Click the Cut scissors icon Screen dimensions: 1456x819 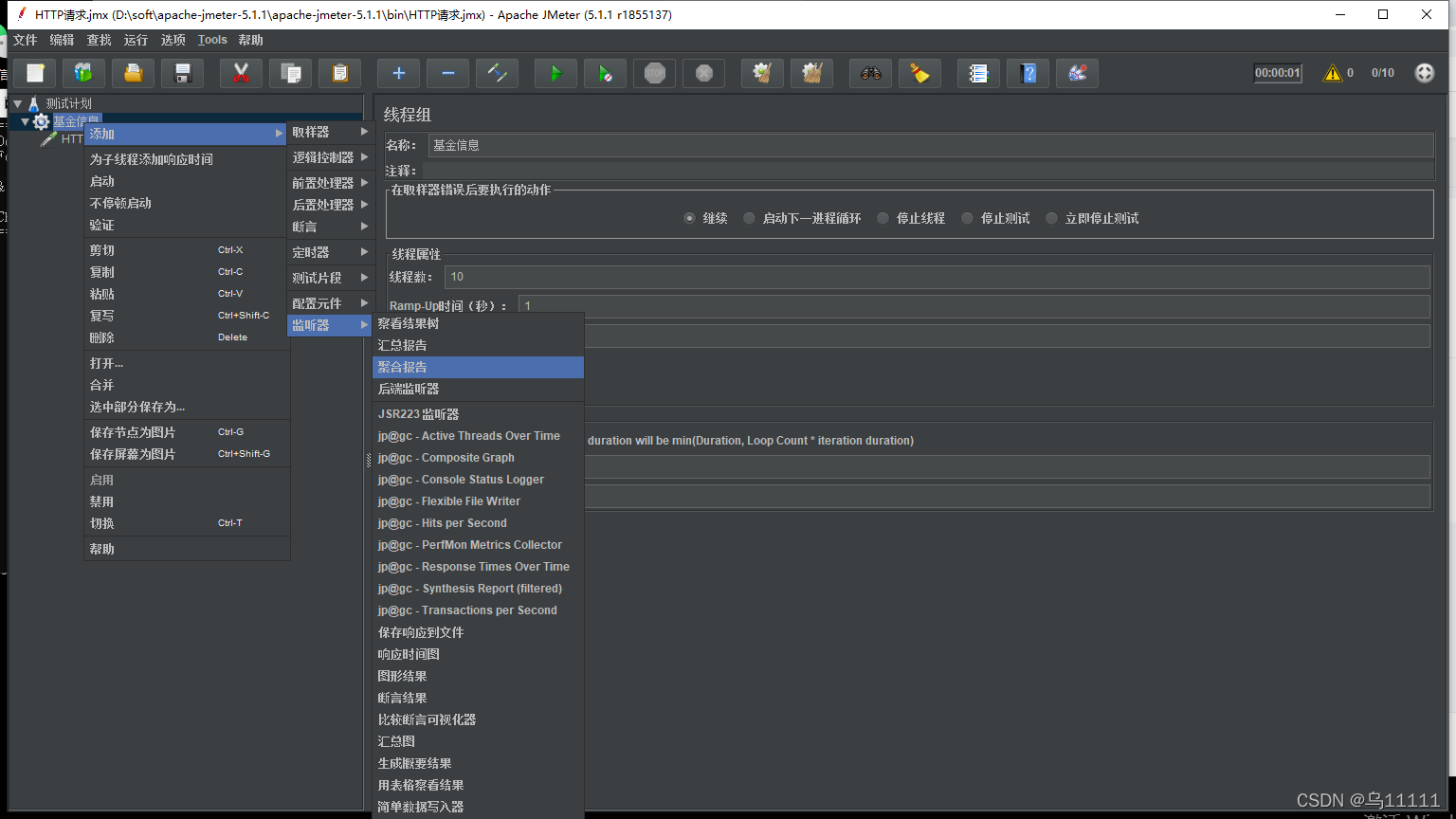tap(242, 73)
